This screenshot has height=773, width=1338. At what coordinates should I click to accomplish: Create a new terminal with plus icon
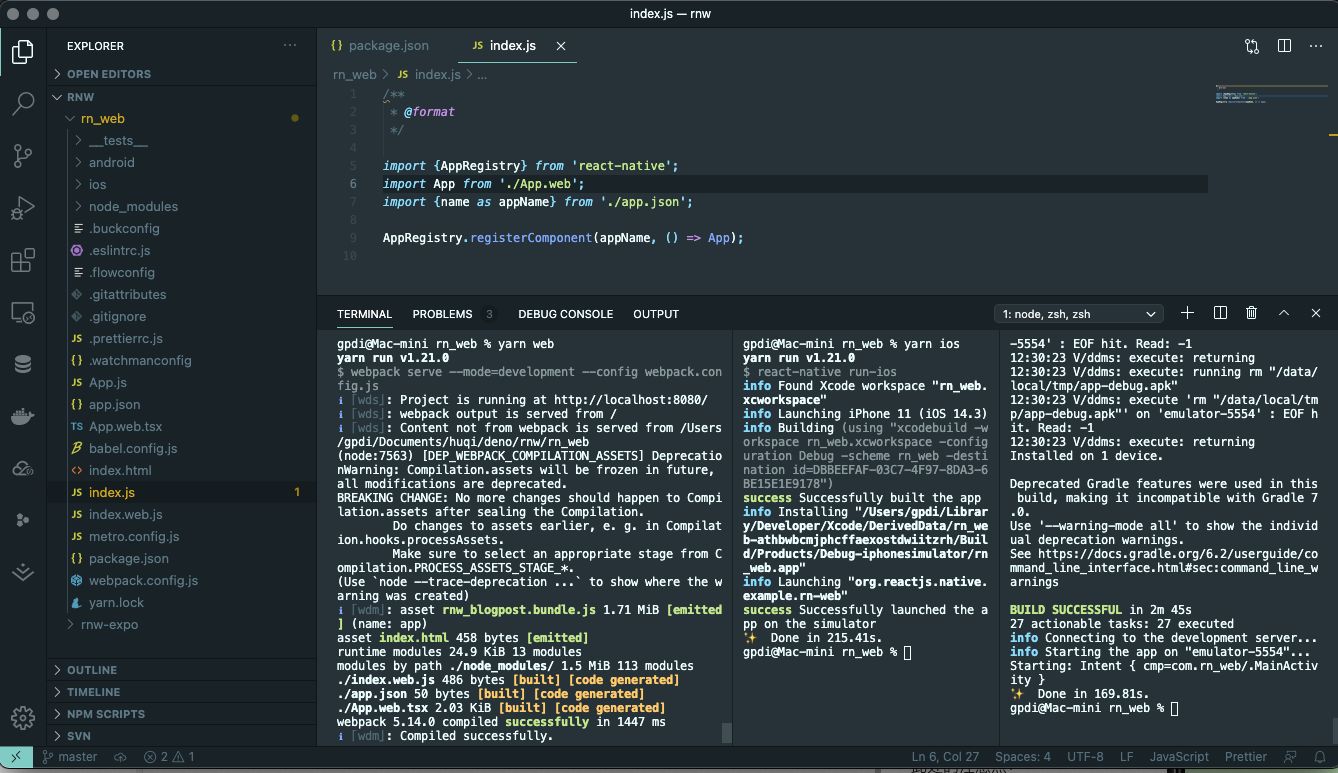(1187, 313)
